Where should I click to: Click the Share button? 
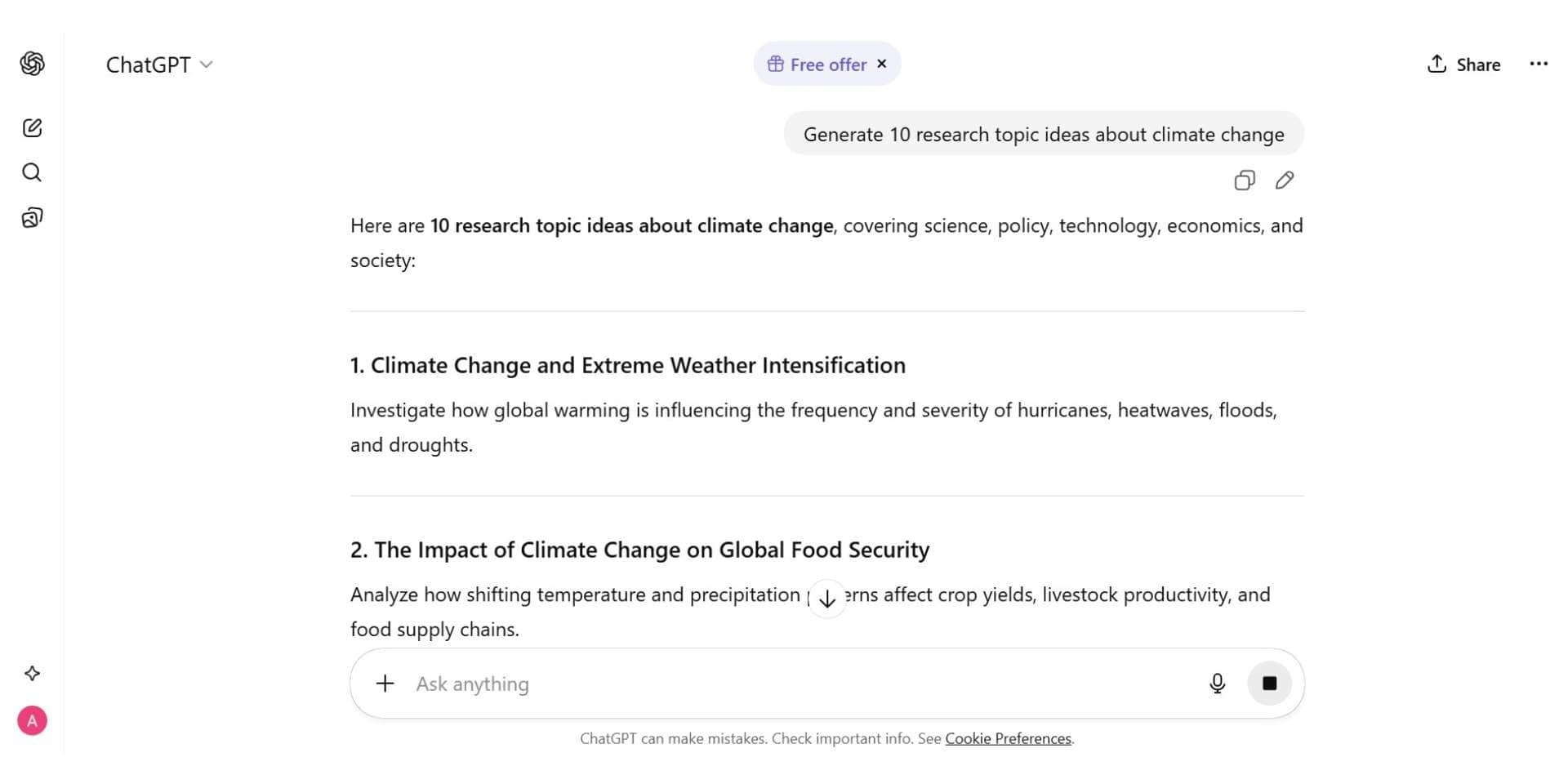tap(1463, 65)
